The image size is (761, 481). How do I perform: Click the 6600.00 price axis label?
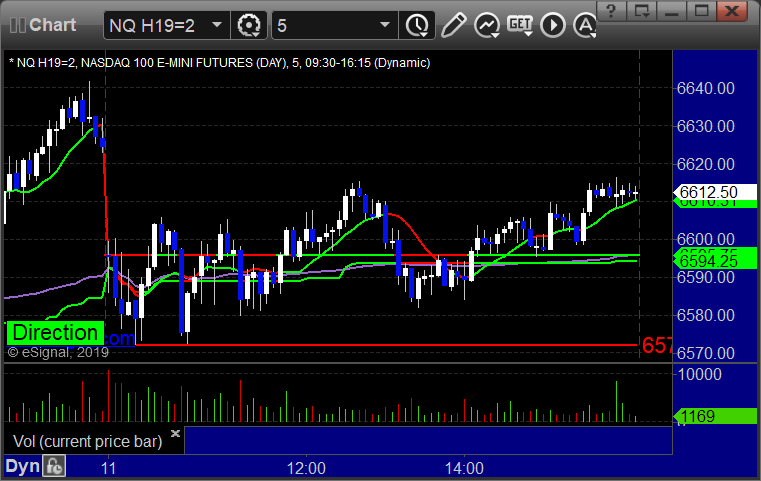pos(706,239)
